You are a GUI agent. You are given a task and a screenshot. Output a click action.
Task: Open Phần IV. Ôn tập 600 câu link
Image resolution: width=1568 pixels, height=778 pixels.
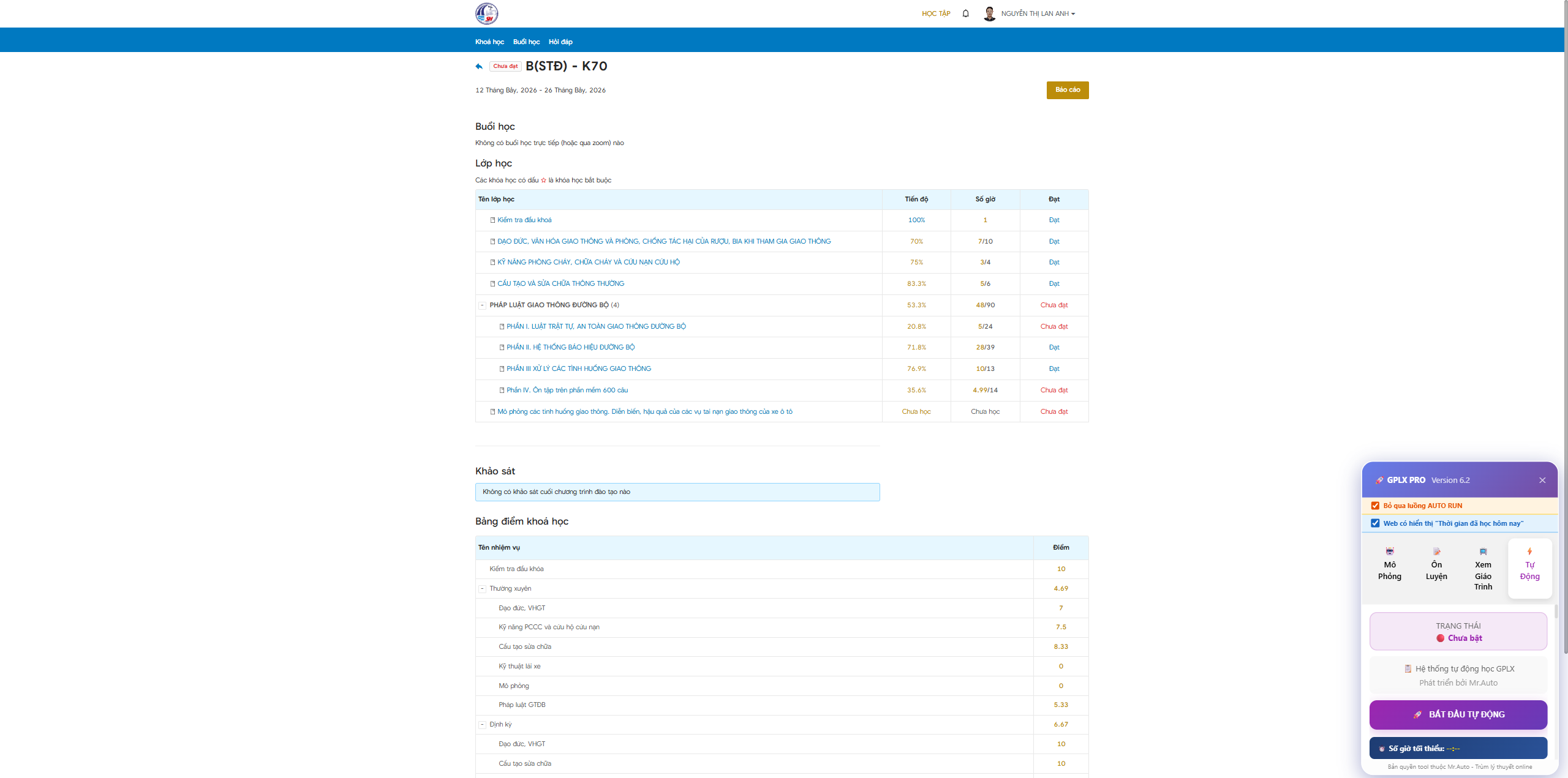[x=567, y=390]
